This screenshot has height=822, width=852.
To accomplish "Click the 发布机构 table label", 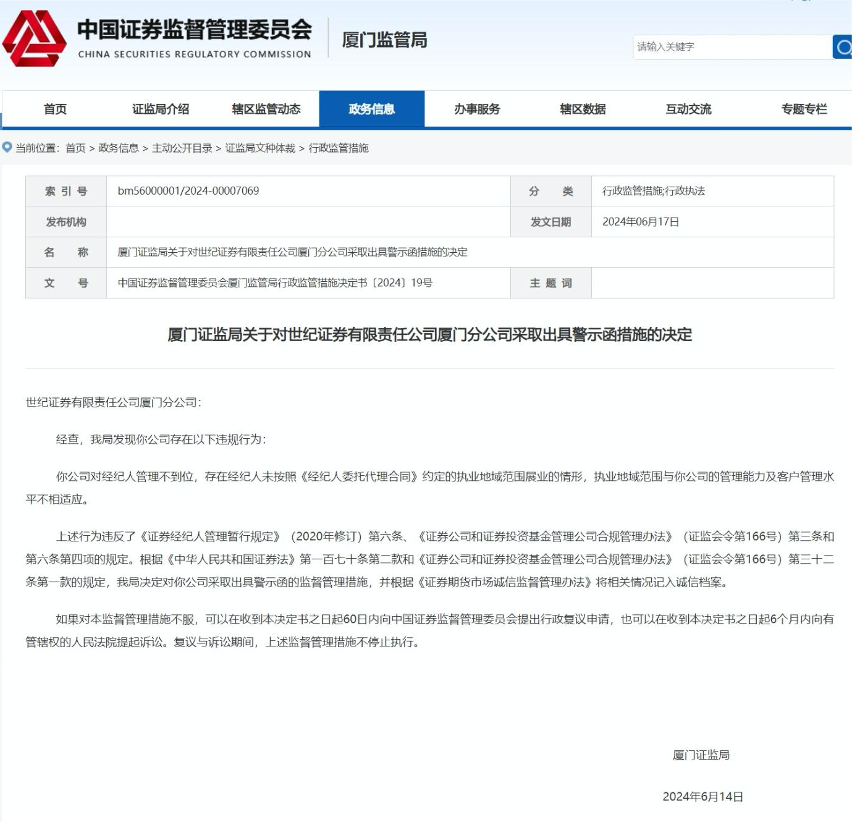I will click(x=66, y=222).
